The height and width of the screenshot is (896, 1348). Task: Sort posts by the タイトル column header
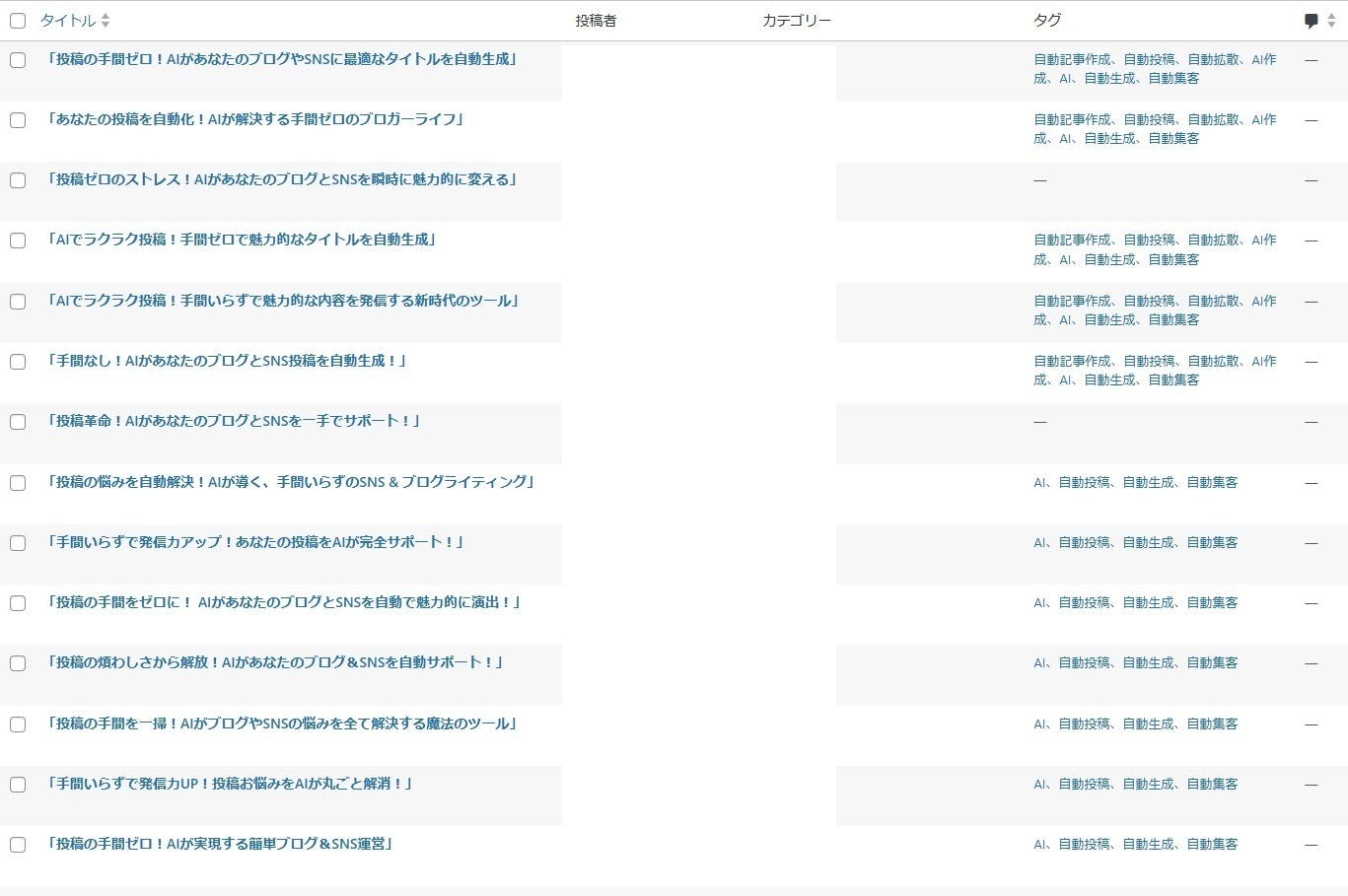(67, 21)
